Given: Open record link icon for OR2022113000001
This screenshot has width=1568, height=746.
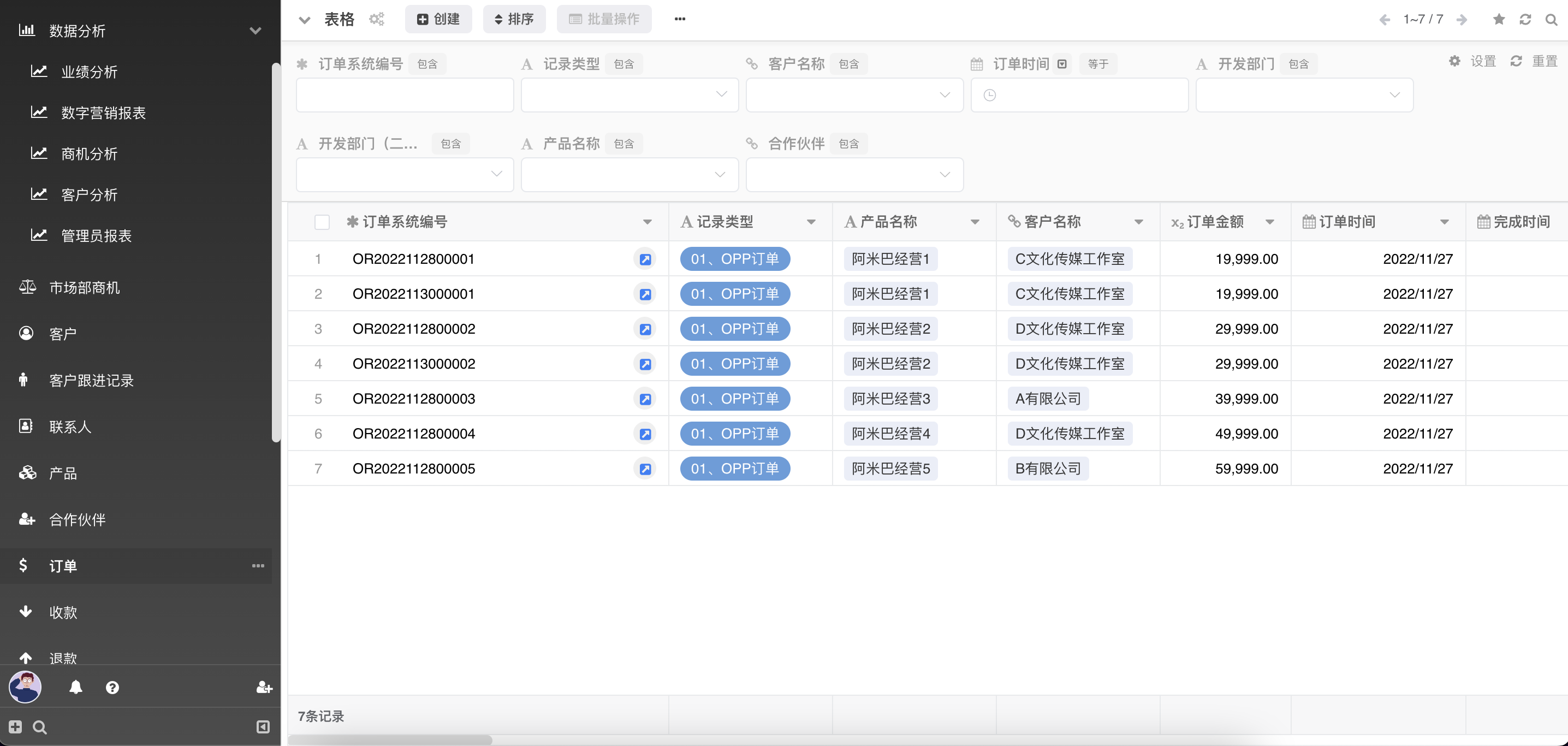Looking at the screenshot, I should [x=645, y=294].
